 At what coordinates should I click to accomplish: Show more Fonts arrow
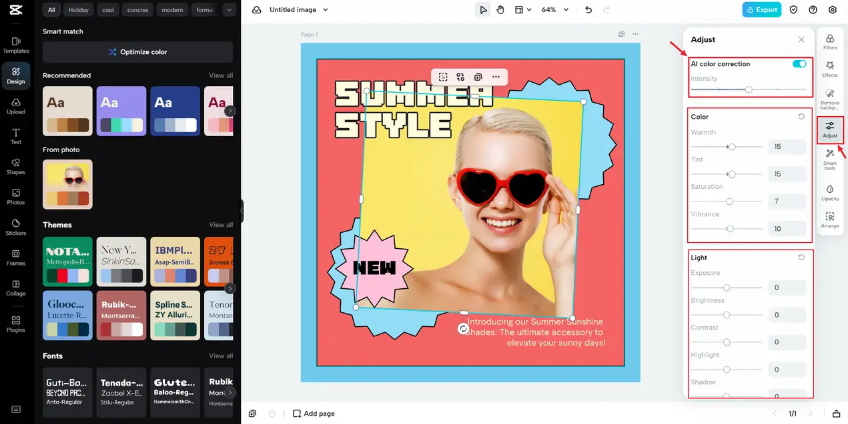tap(230, 393)
